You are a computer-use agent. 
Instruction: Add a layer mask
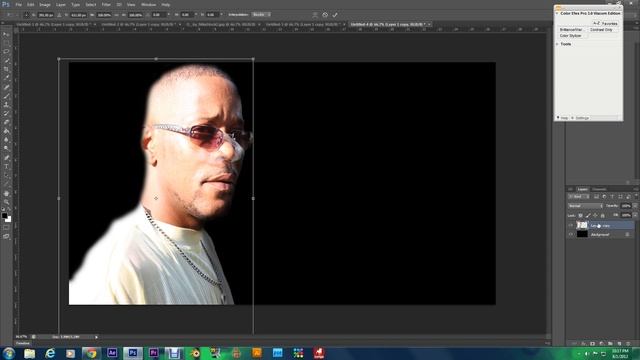coord(592,344)
